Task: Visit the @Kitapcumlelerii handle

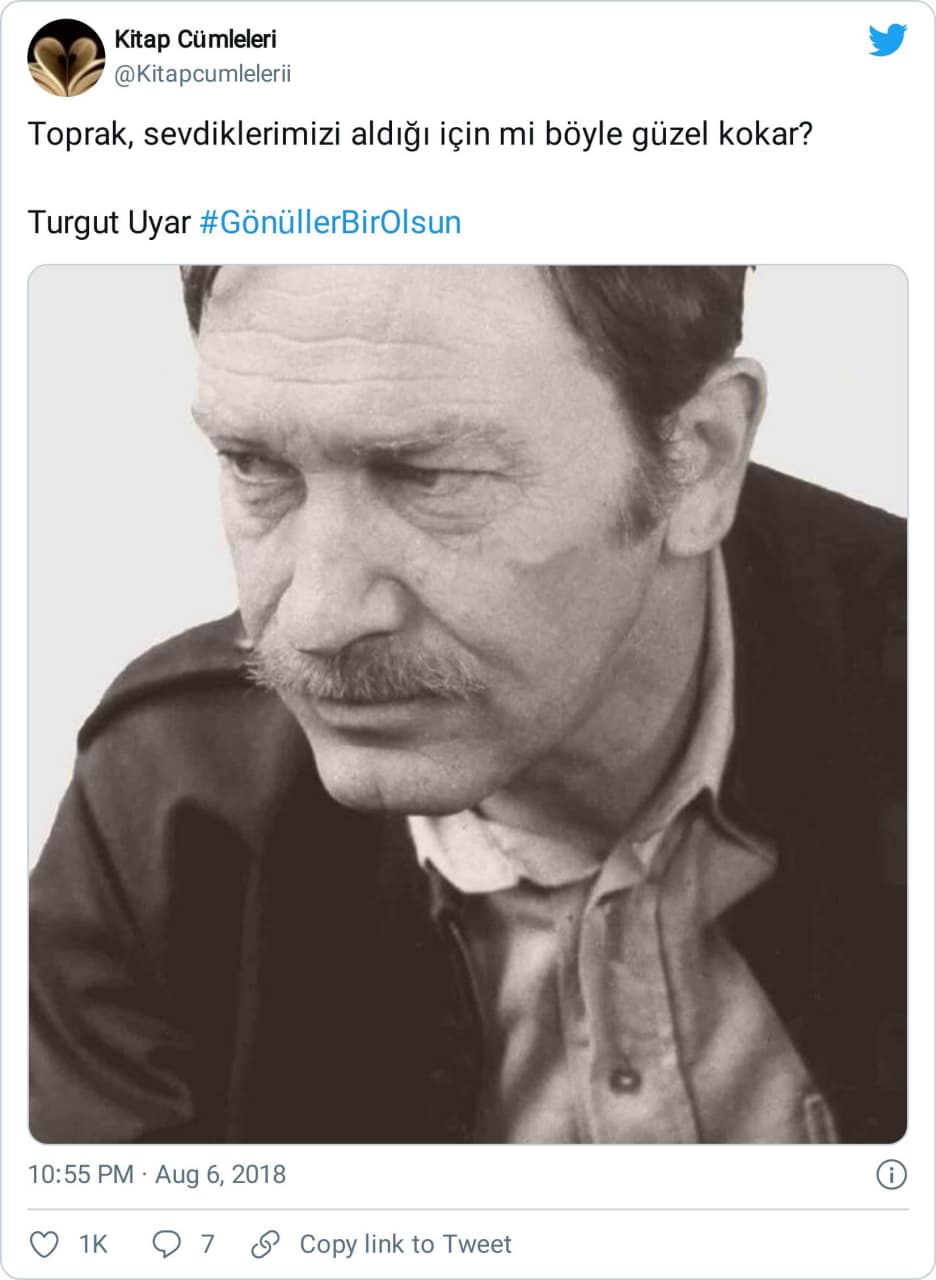Action: pyautogui.click(x=203, y=75)
